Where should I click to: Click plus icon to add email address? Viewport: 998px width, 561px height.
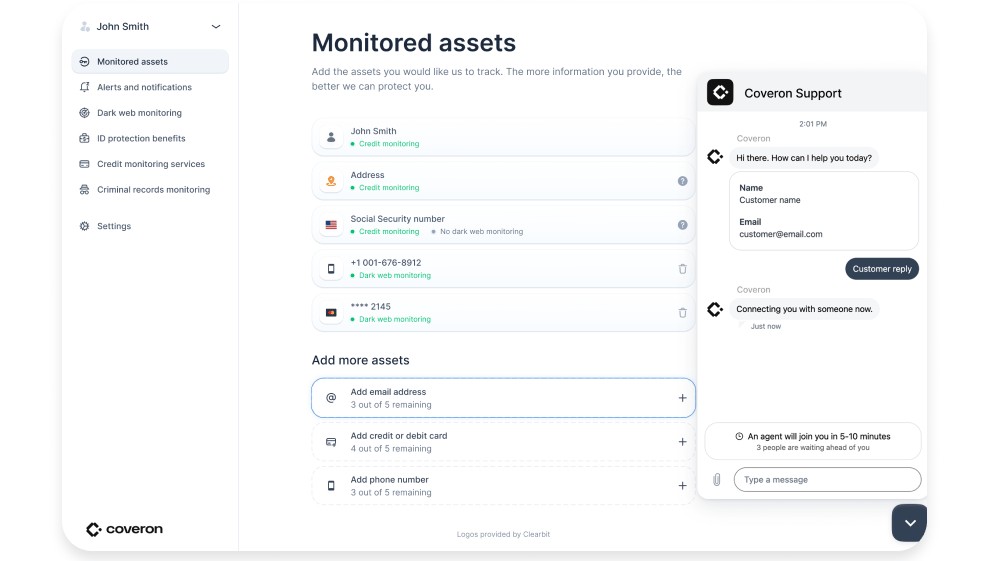click(x=682, y=398)
